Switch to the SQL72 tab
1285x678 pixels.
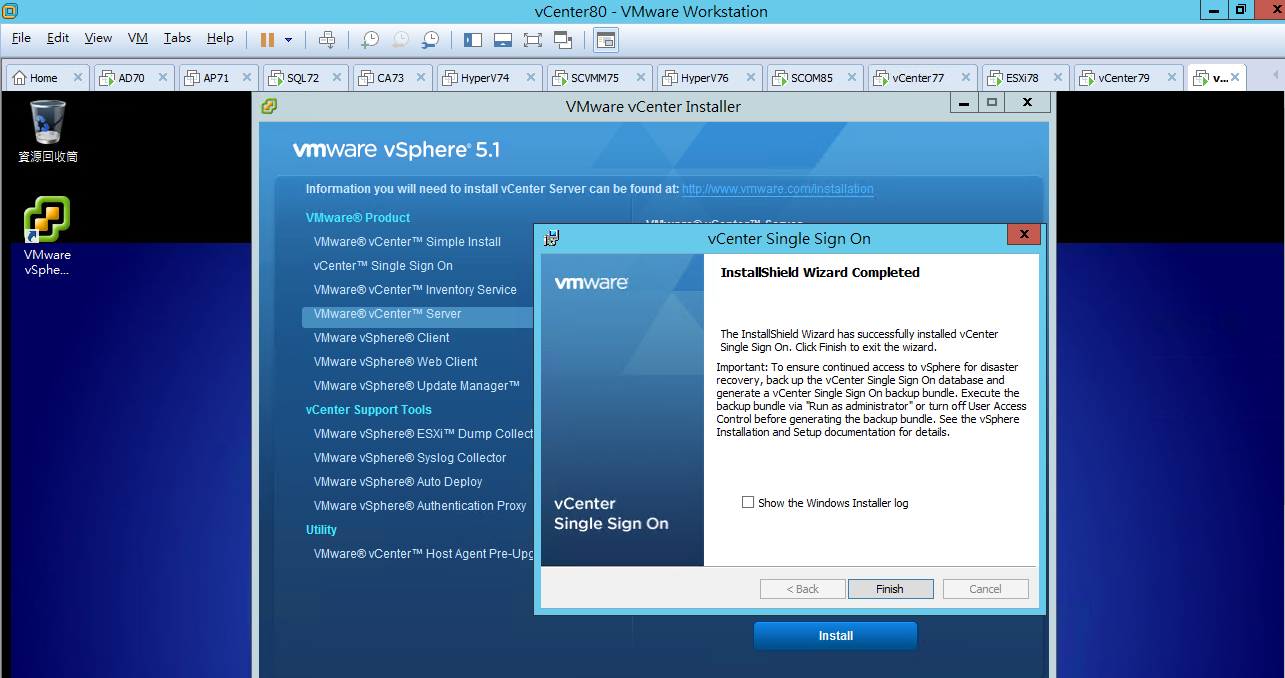tap(304, 78)
